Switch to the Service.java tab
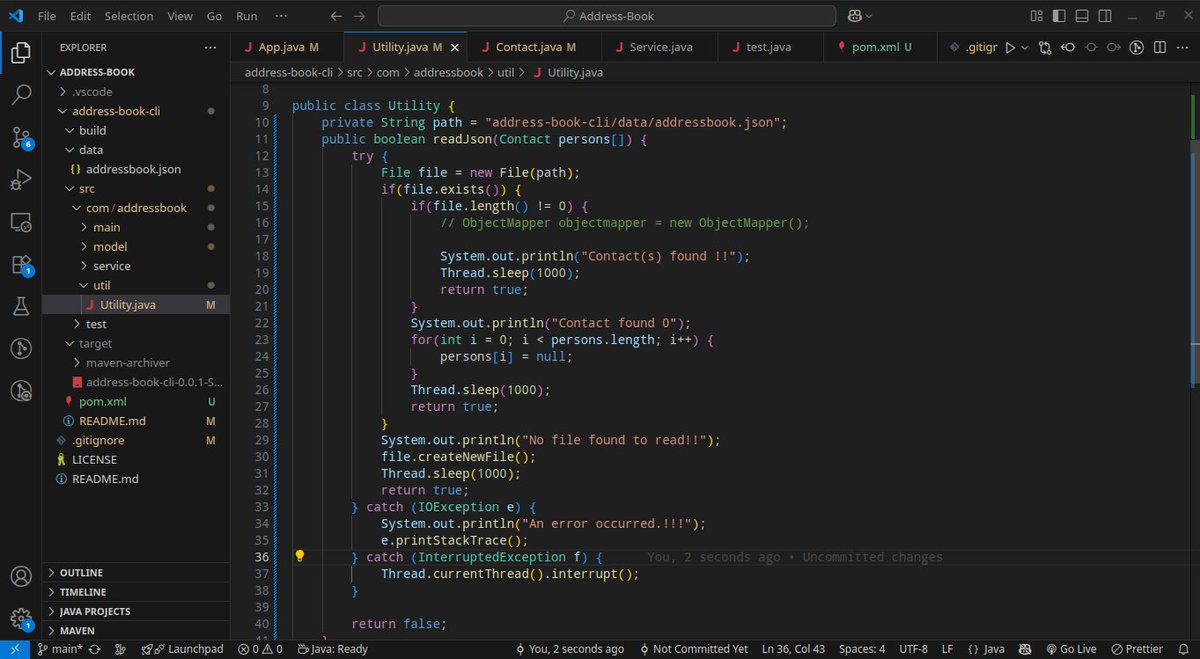The width and height of the screenshot is (1200, 659). [x=660, y=47]
